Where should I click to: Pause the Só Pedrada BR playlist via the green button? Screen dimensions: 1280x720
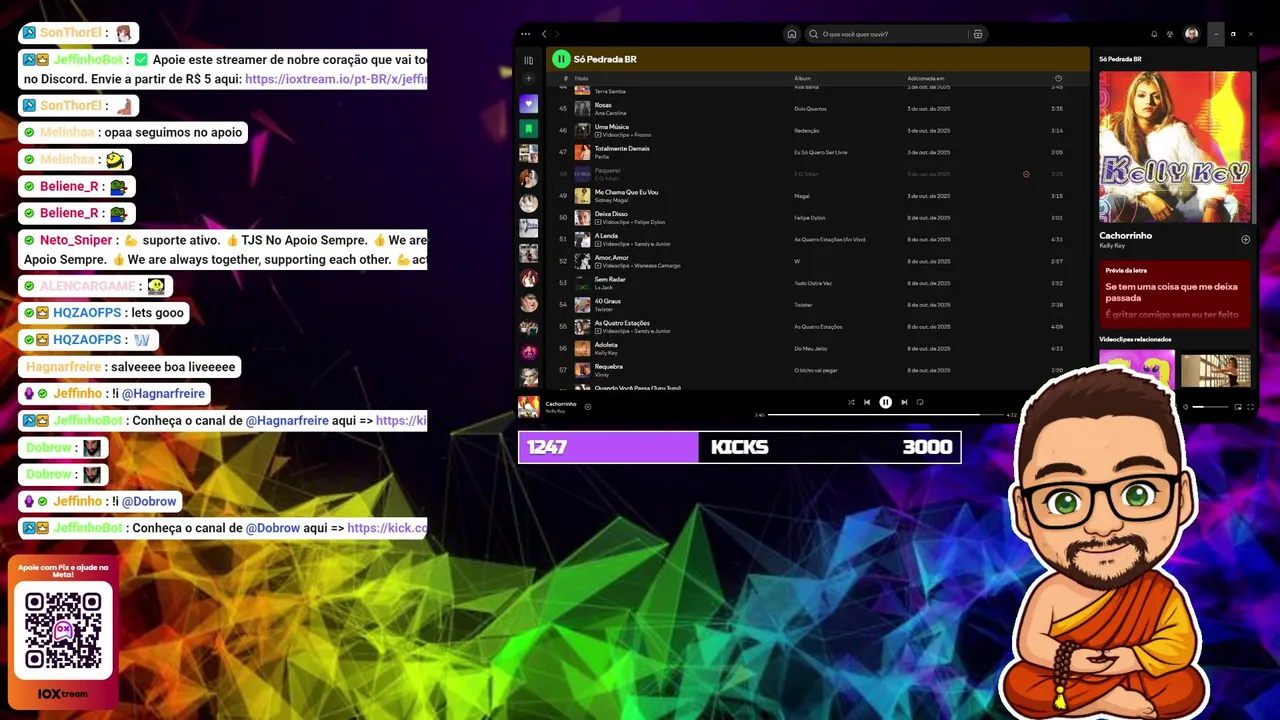(x=561, y=59)
